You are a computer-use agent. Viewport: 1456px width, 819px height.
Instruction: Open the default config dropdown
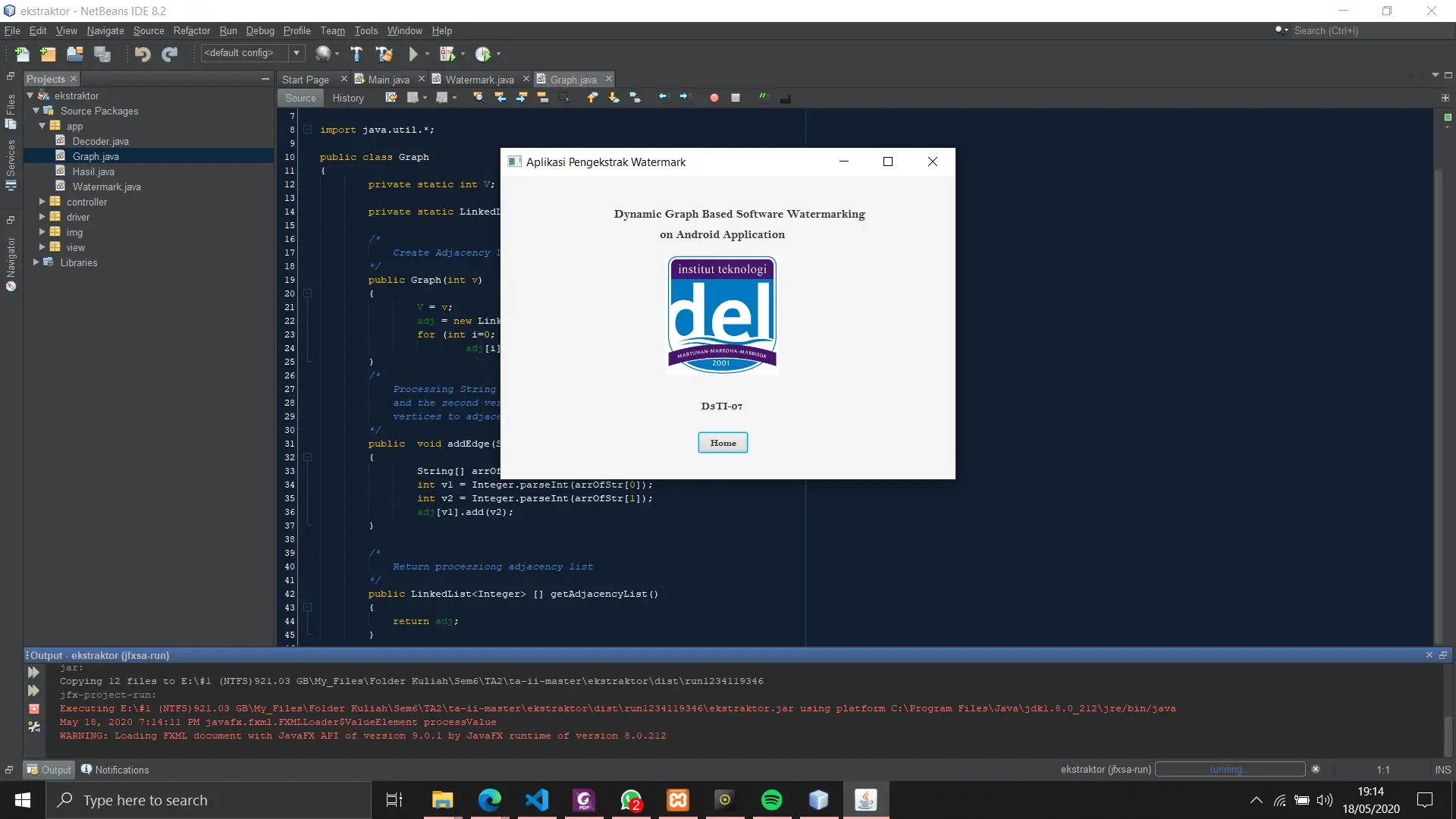coord(297,53)
